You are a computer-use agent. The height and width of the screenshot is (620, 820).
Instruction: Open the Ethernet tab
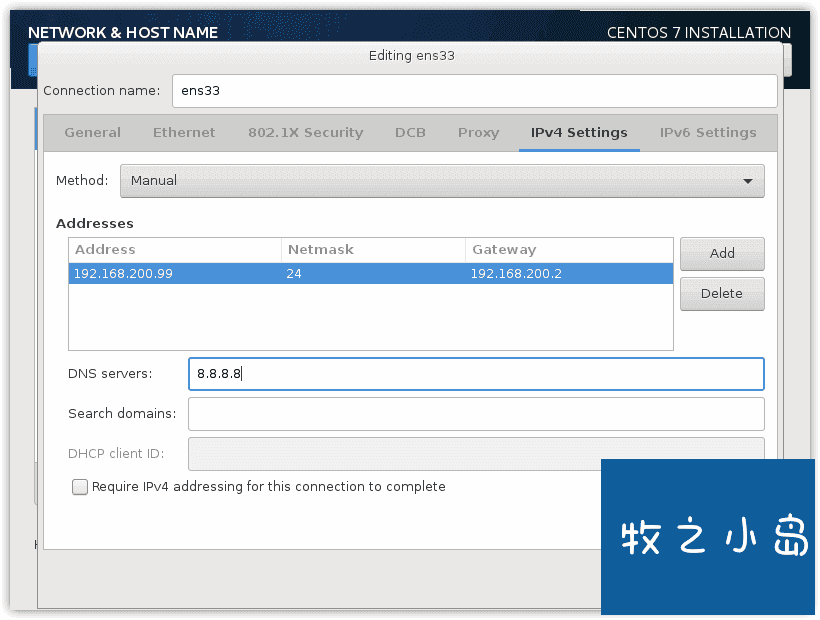click(x=184, y=133)
